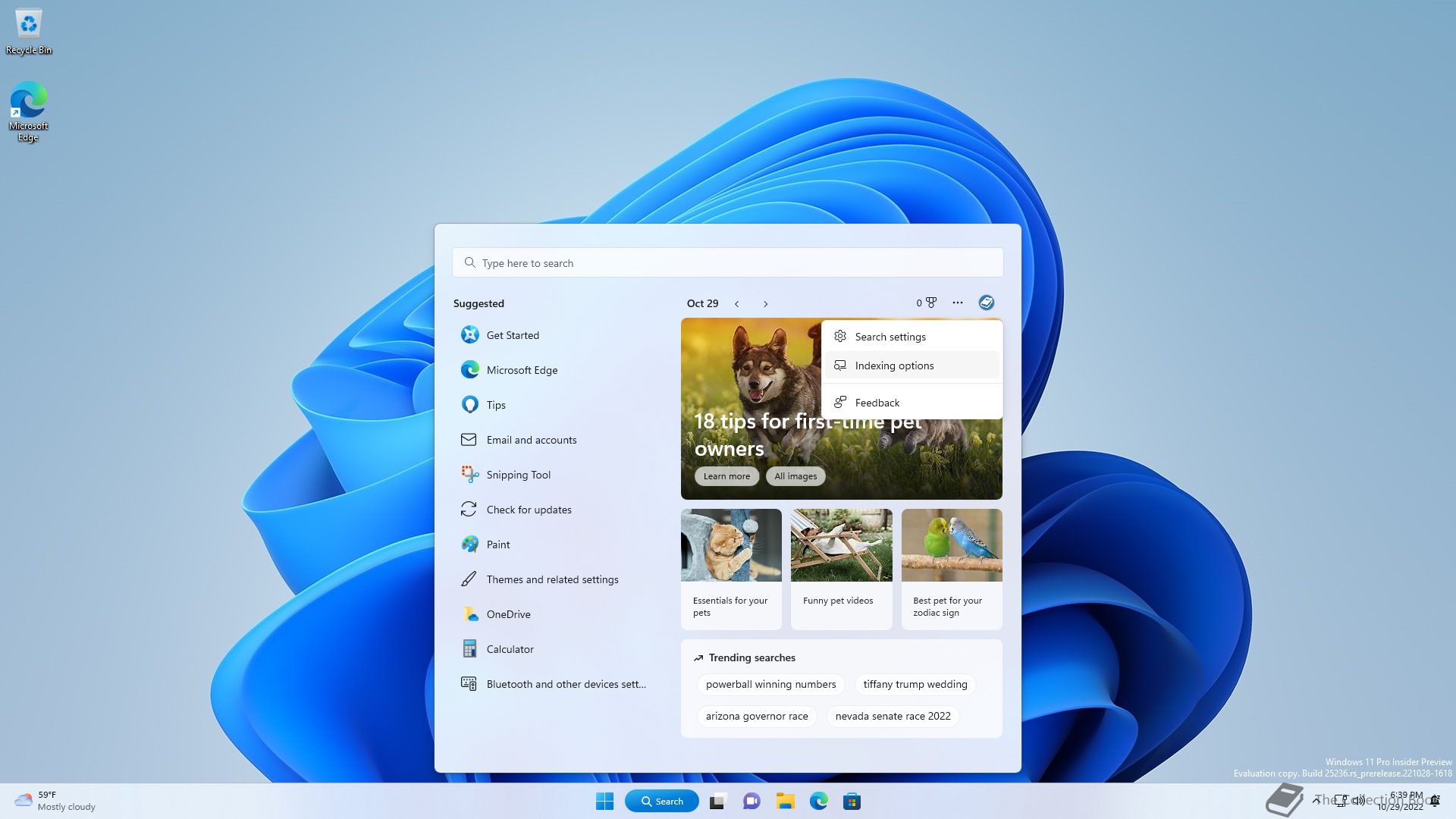Choose Indexing options from the menu
Viewport: 1456px width, 819px height.
[894, 366]
